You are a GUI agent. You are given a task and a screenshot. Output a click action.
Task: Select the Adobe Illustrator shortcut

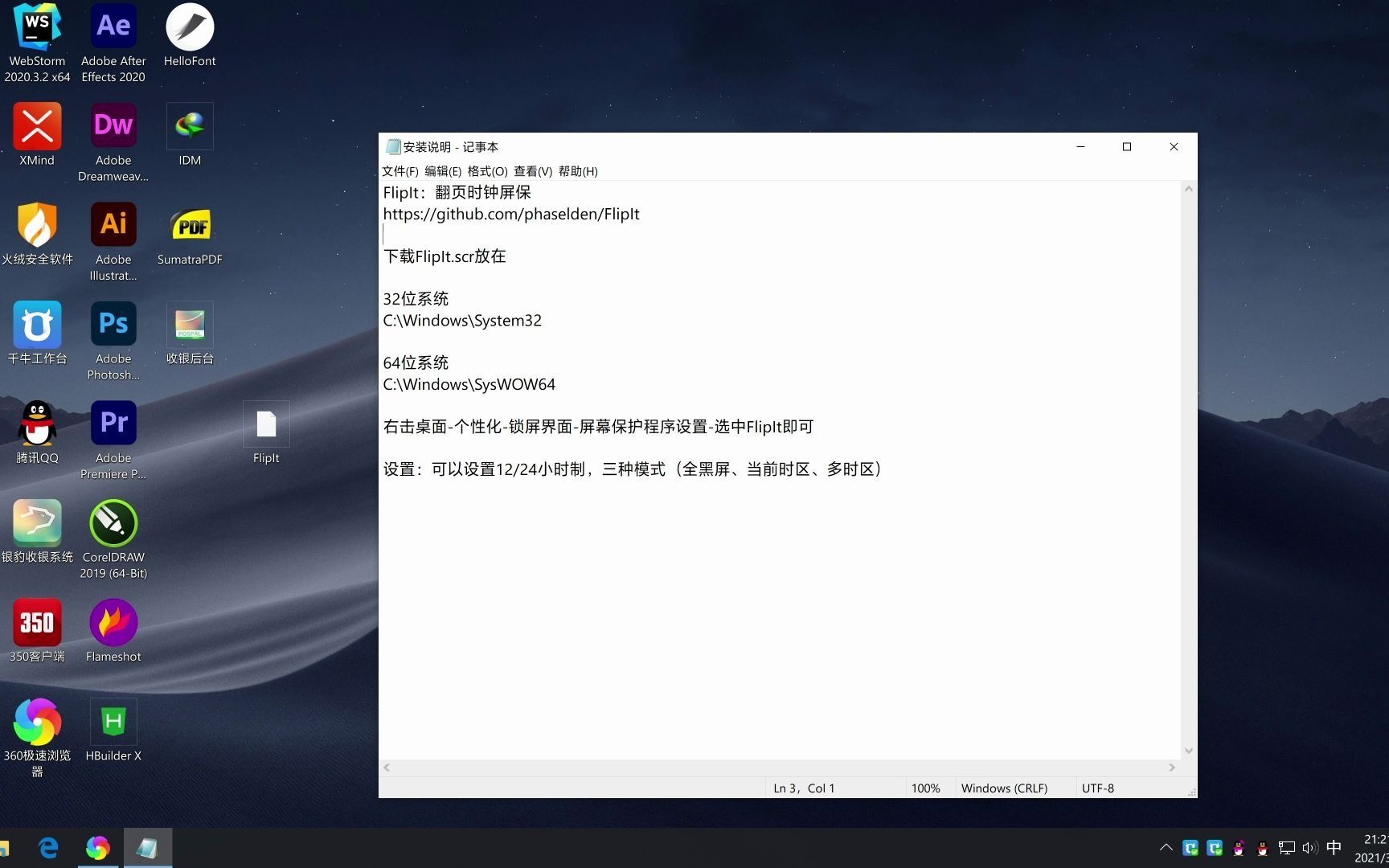[x=113, y=242]
